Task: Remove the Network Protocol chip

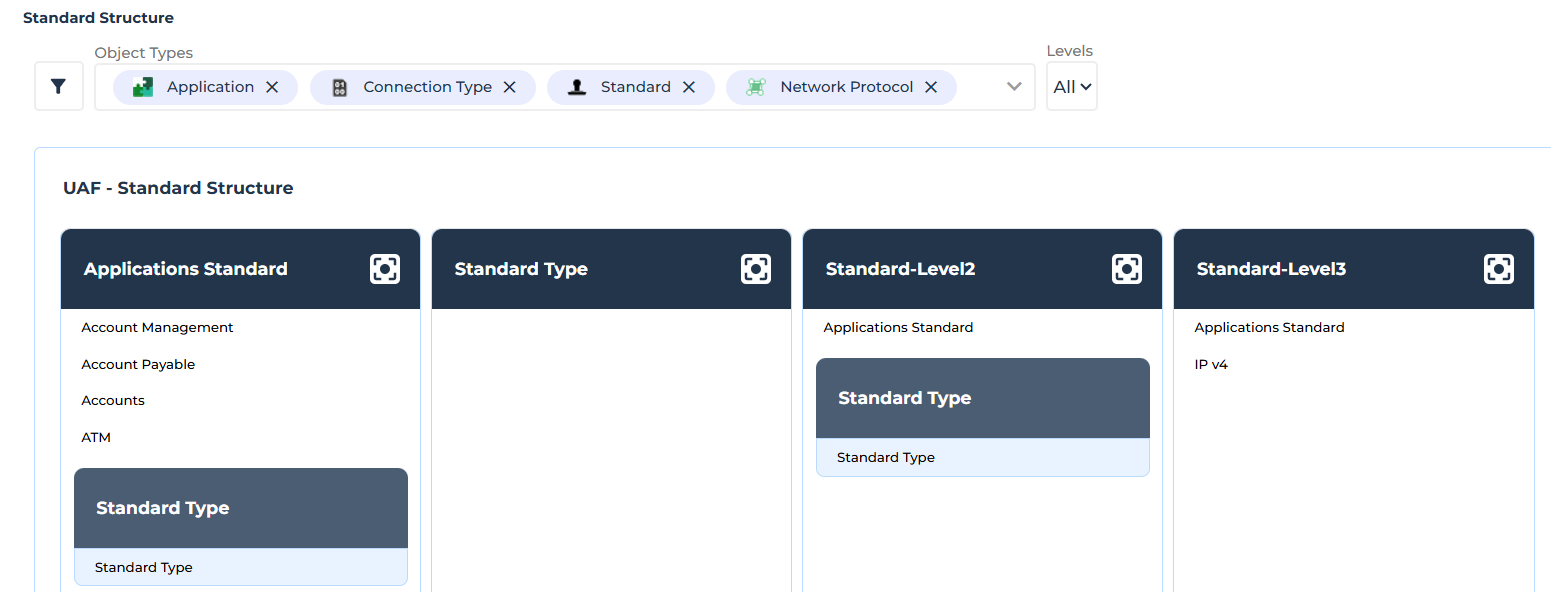Action: pos(931,87)
